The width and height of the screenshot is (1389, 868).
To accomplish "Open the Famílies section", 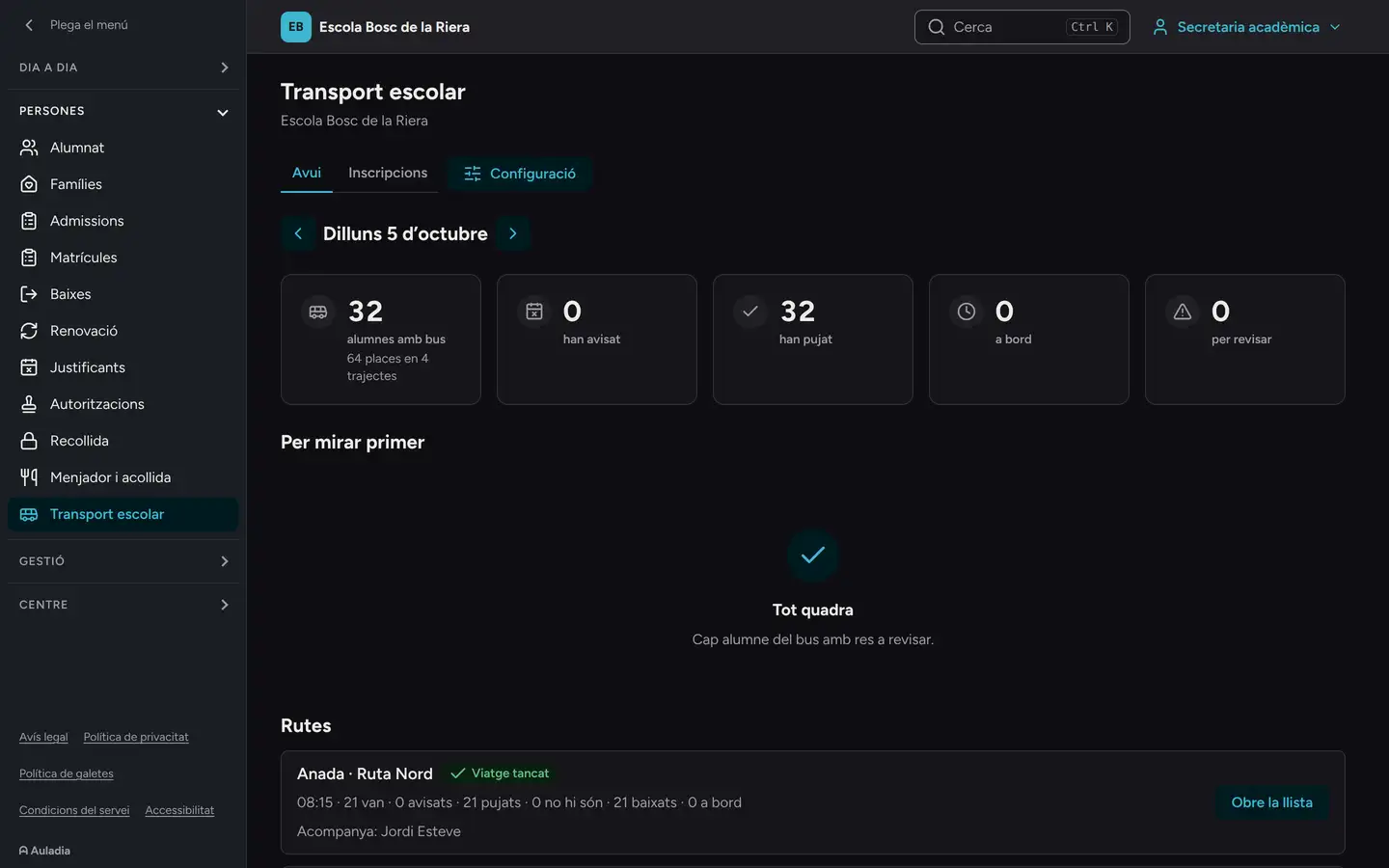I will (x=123, y=184).
